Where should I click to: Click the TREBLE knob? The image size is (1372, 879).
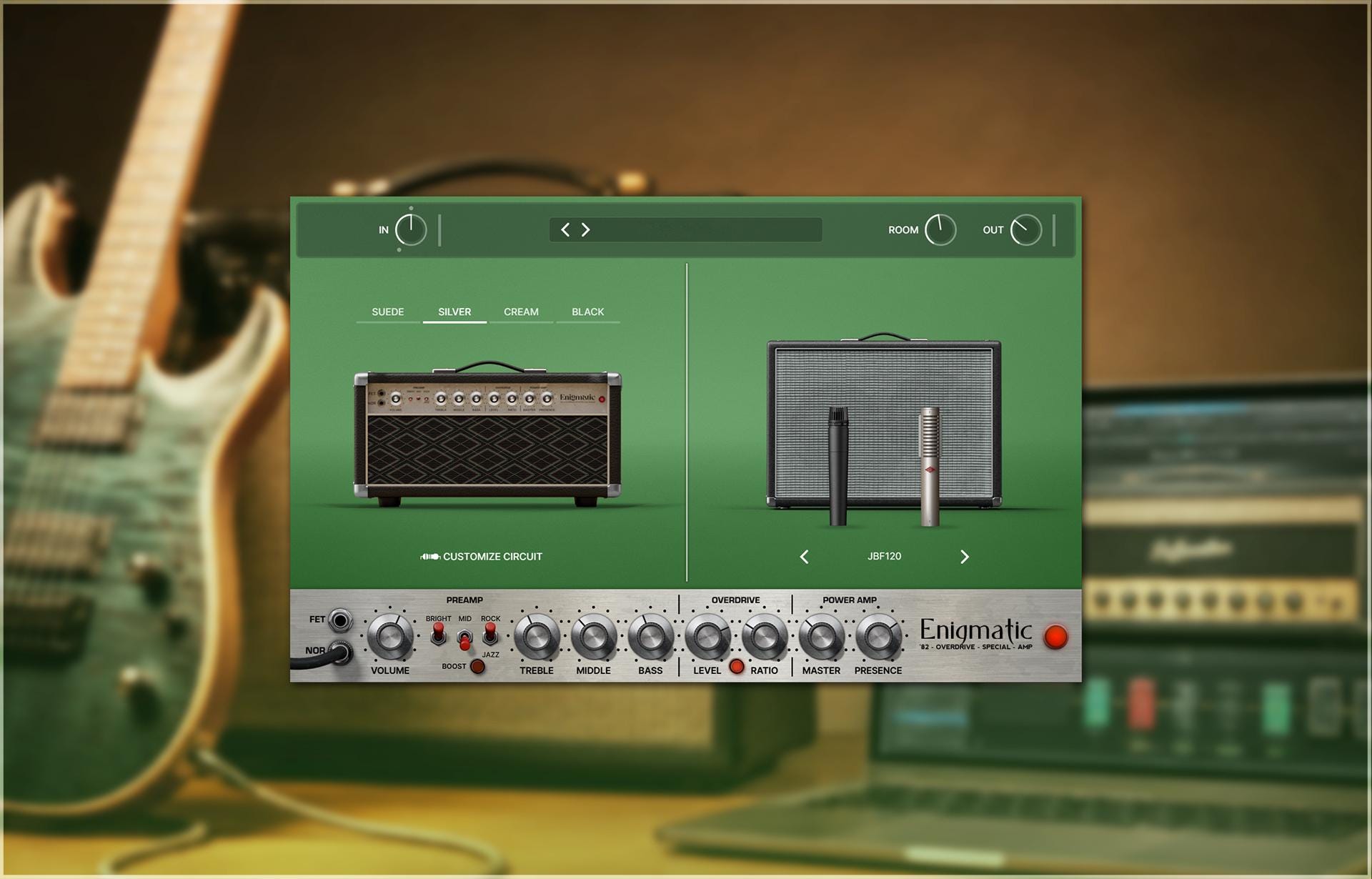[x=537, y=636]
